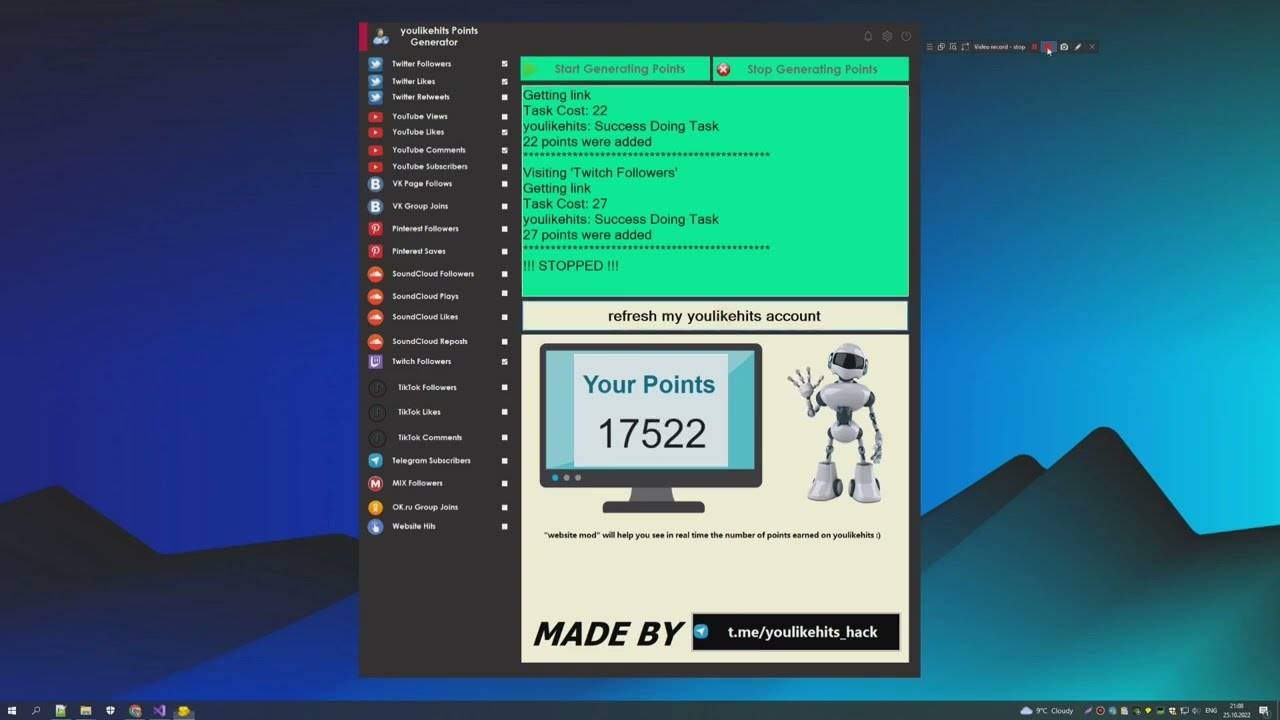Viewport: 1280px width, 720px height.
Task: Click Start Generating Points button
Action: [616, 69]
